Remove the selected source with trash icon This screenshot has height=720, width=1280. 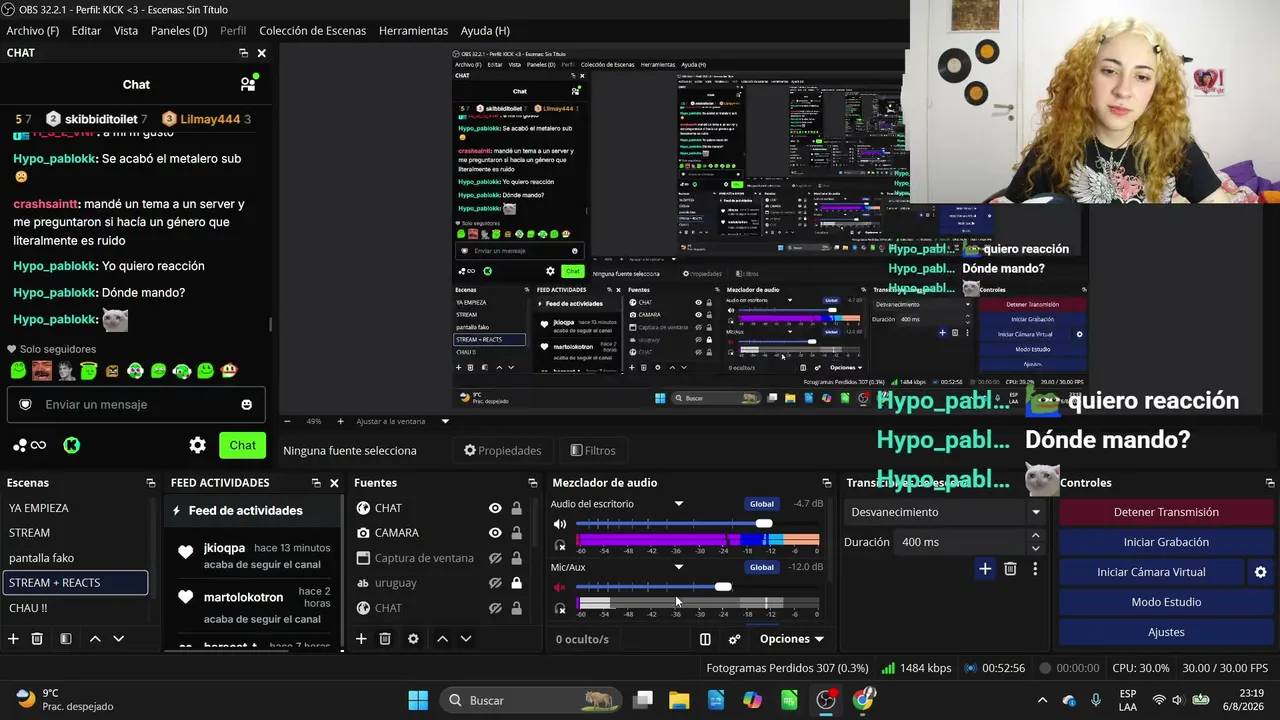click(385, 639)
